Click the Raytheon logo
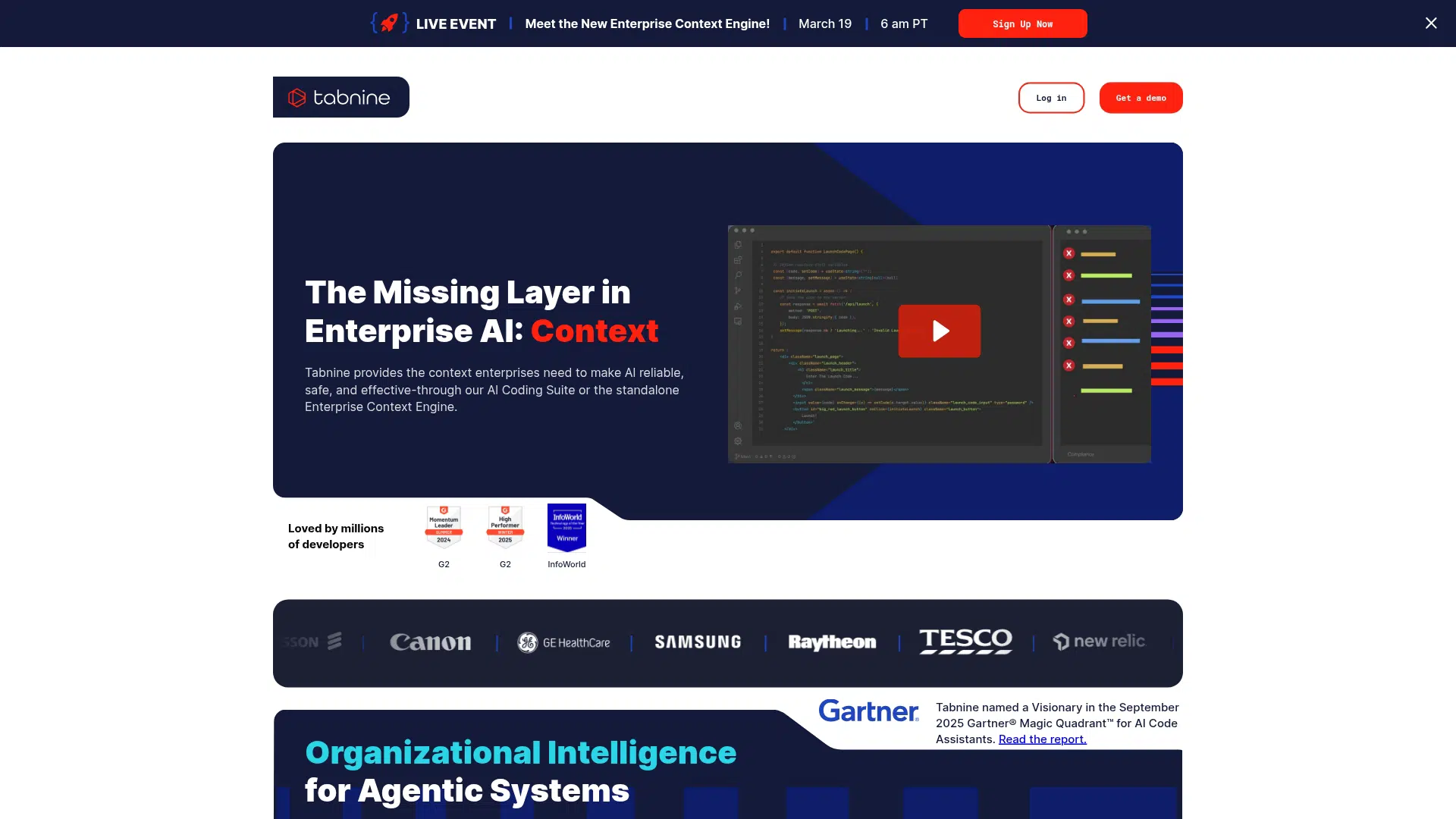1456x819 pixels. [832, 642]
